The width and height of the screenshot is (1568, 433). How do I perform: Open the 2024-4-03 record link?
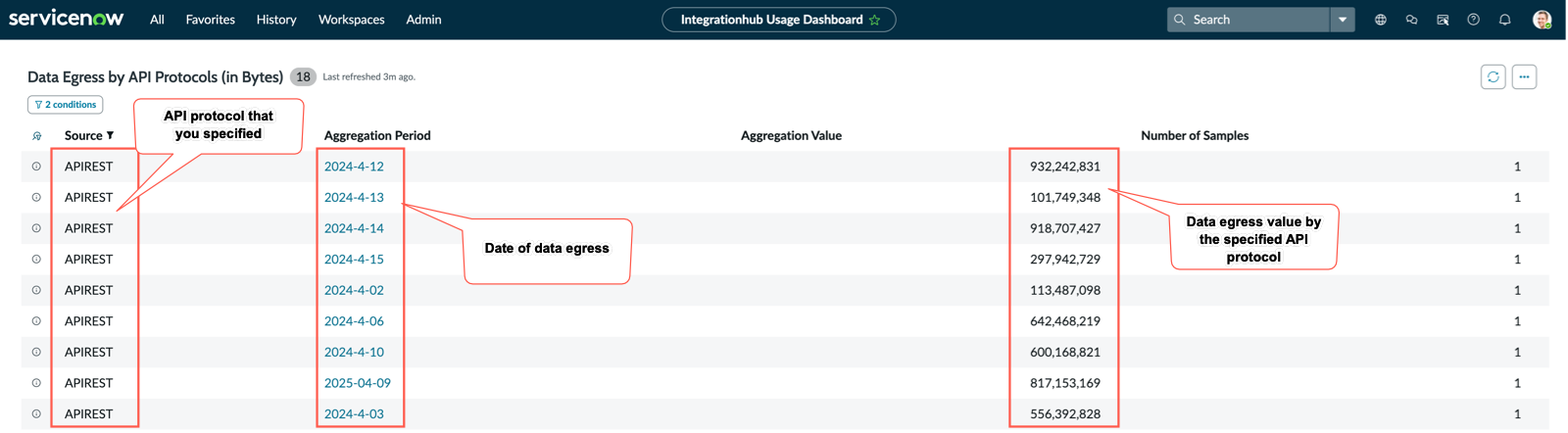[x=354, y=414]
